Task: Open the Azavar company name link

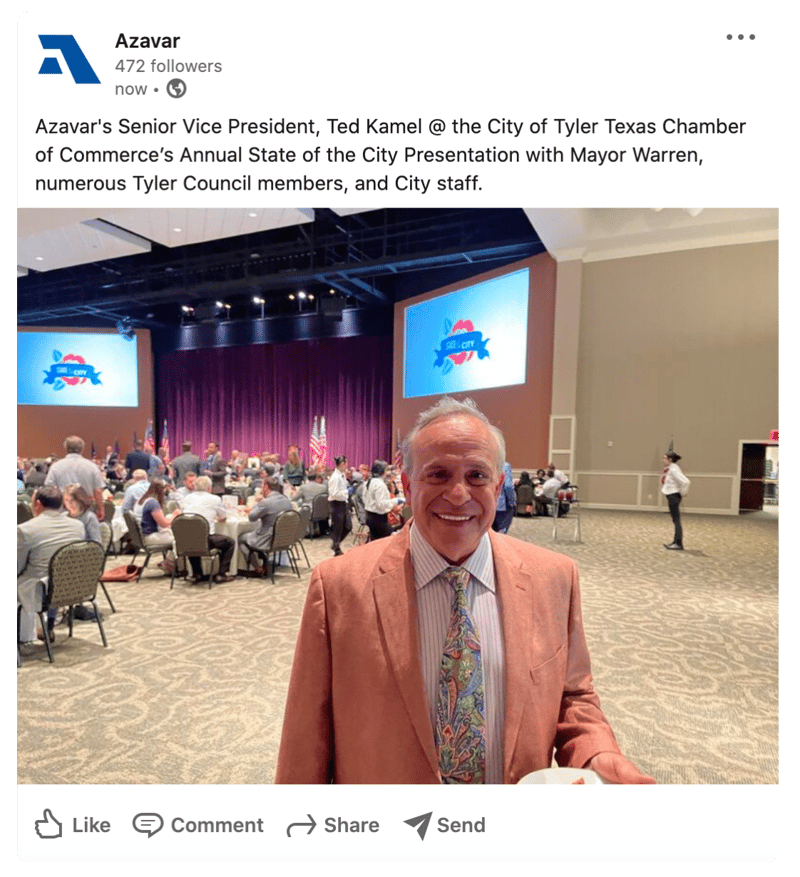Action: coord(147,41)
